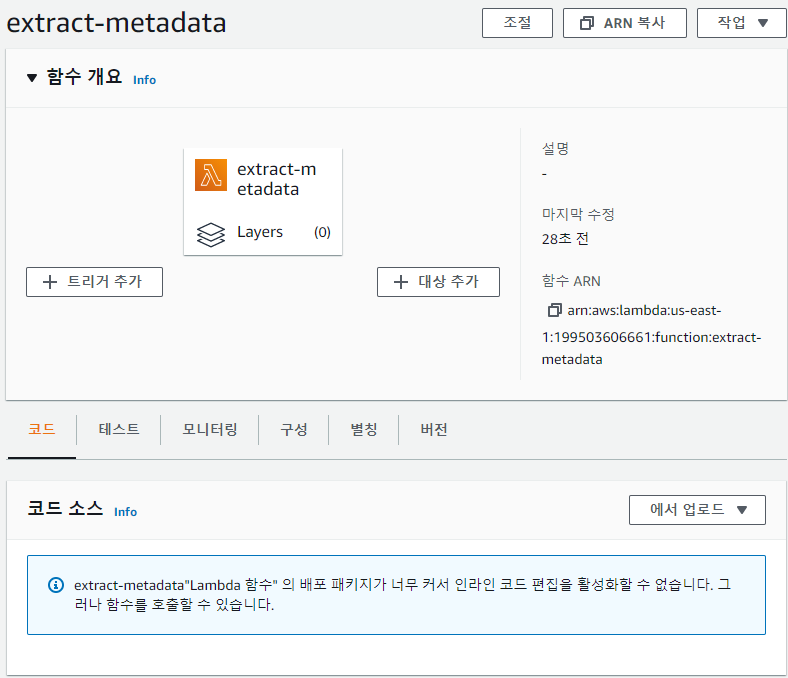
Task: Click the plus icon in 트리거 추가
Action: click(x=50, y=282)
